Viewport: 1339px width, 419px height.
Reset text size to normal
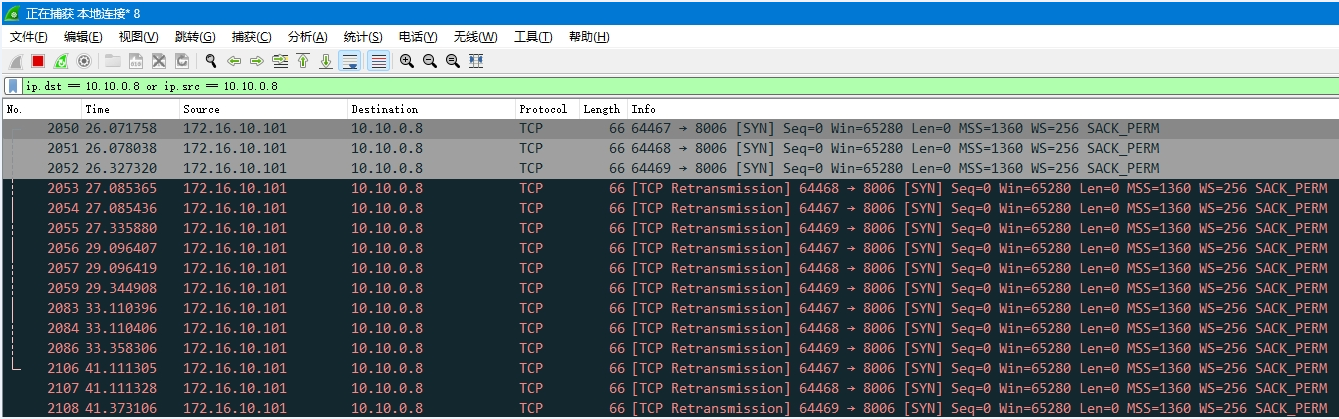pos(453,61)
